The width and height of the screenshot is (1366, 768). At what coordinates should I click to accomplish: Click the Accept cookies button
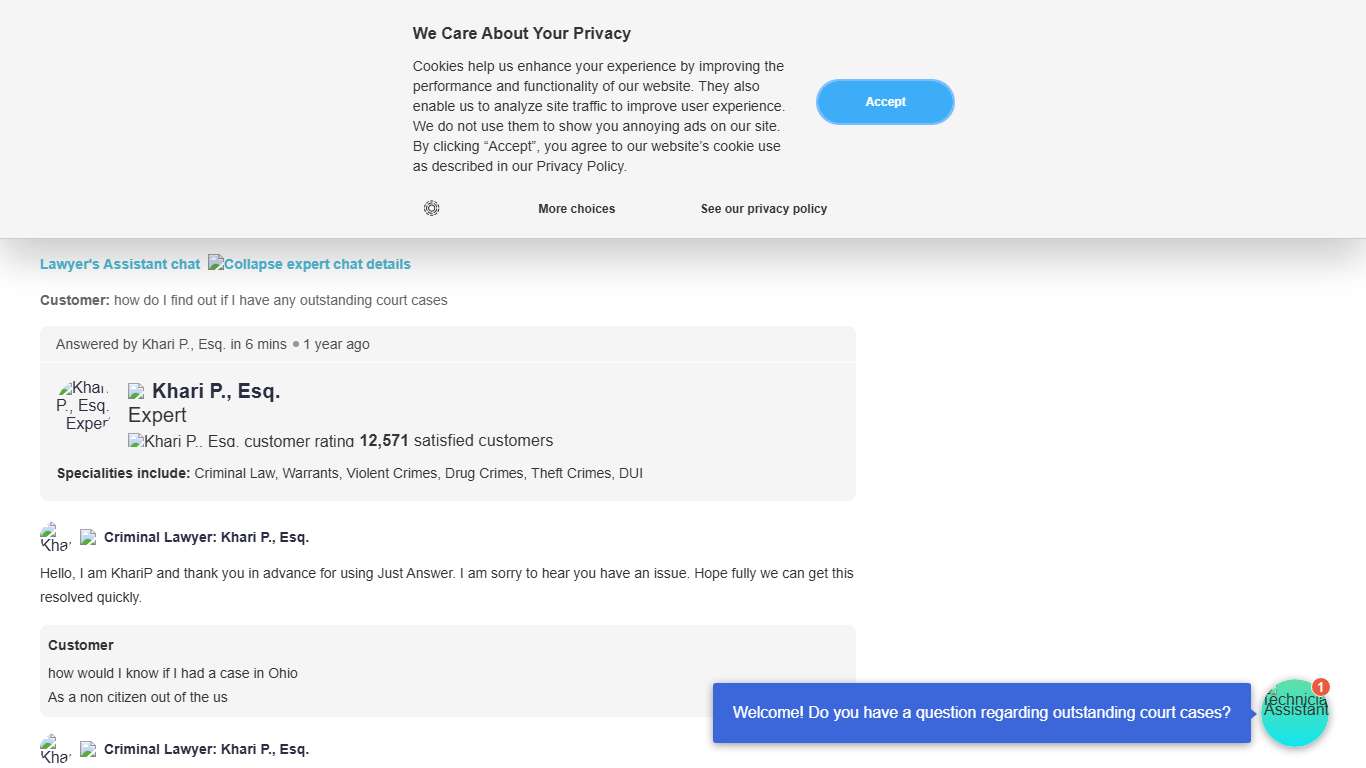(885, 102)
